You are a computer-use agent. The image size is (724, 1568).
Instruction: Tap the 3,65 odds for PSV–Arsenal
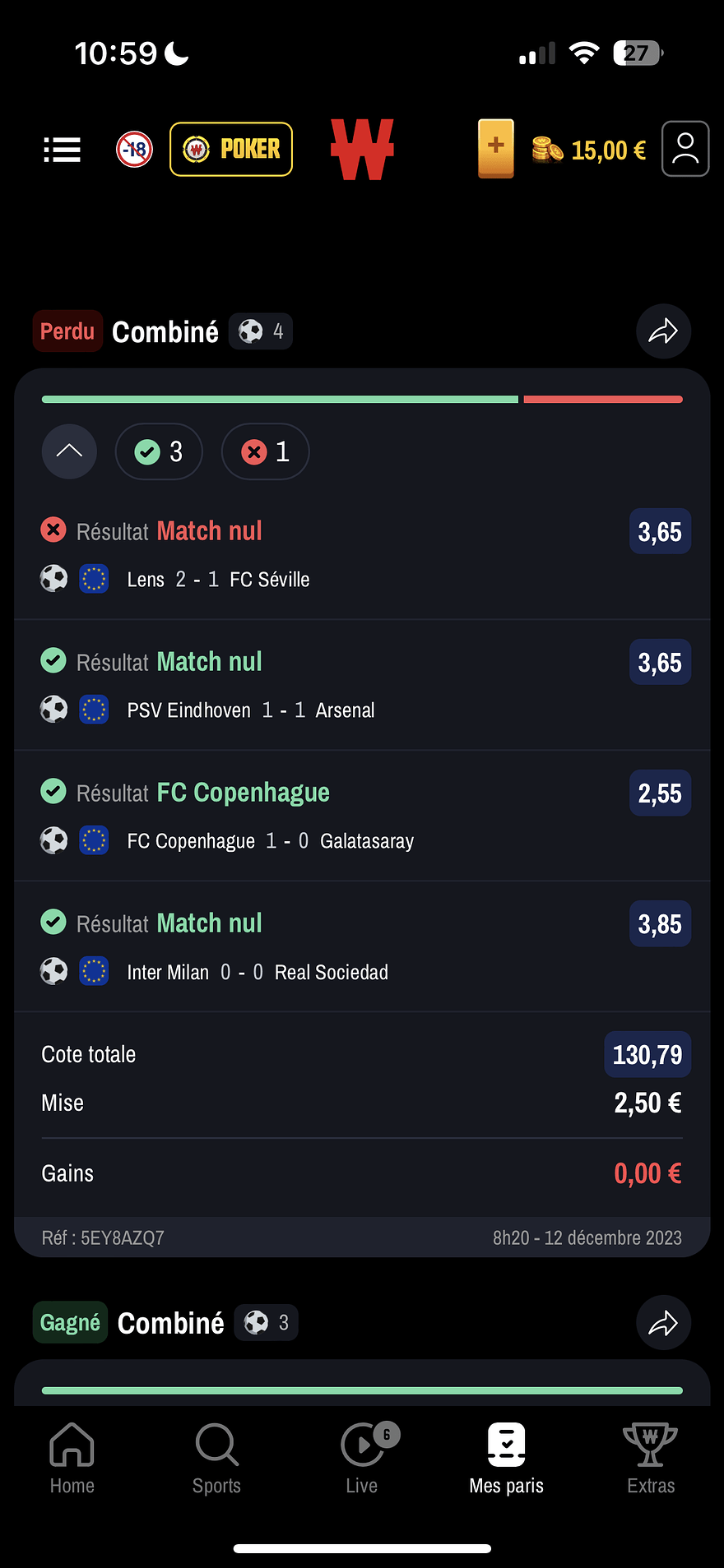[x=660, y=663]
